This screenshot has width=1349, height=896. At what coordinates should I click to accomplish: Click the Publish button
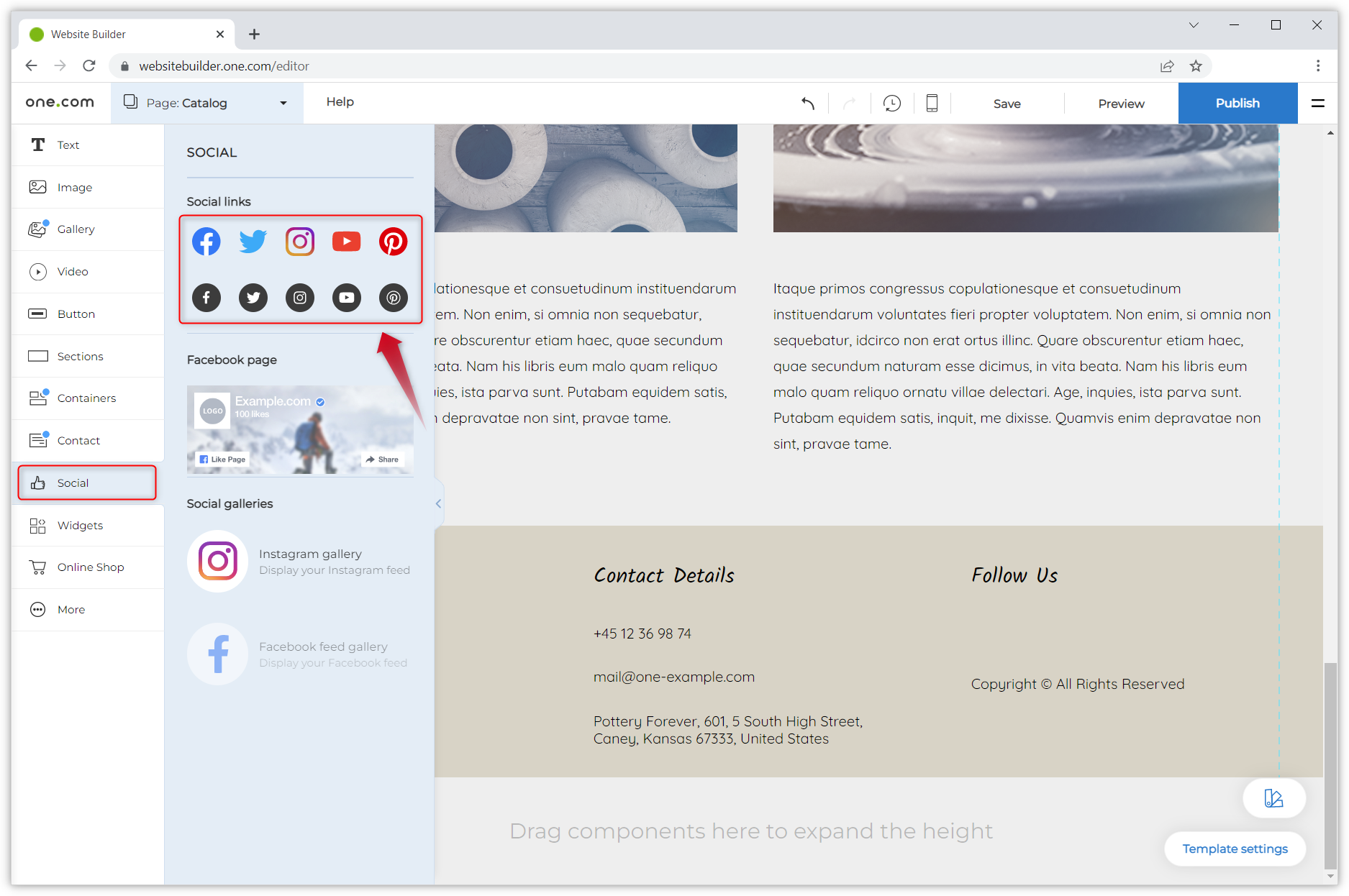click(x=1237, y=103)
